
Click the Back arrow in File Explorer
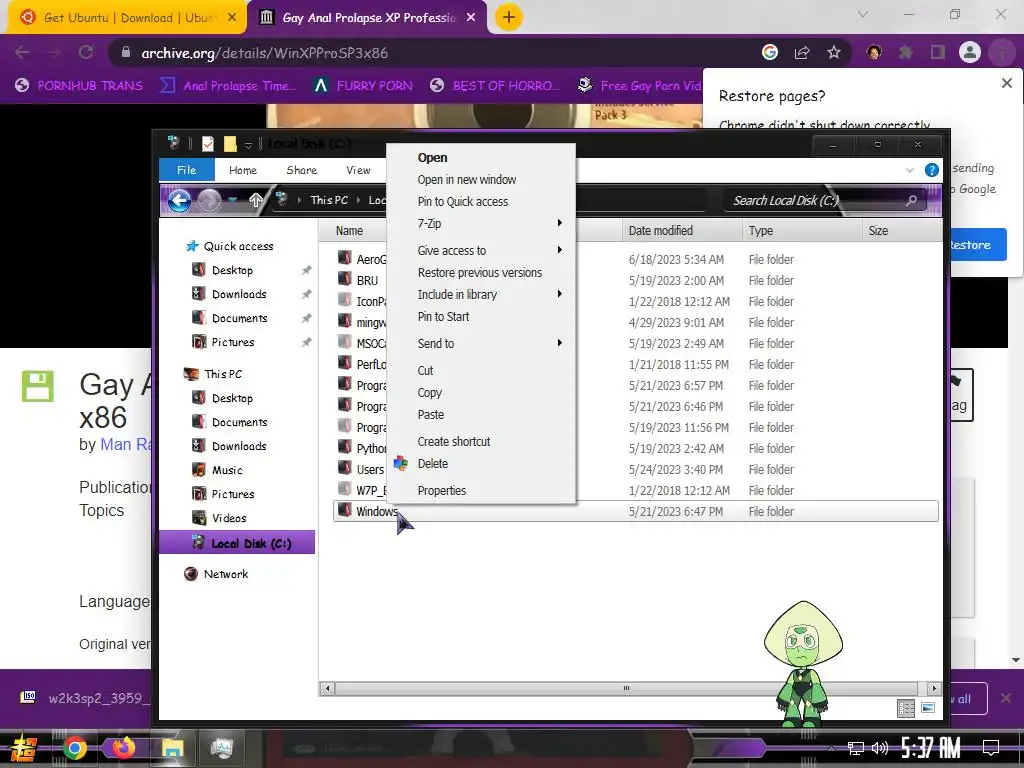tap(180, 200)
